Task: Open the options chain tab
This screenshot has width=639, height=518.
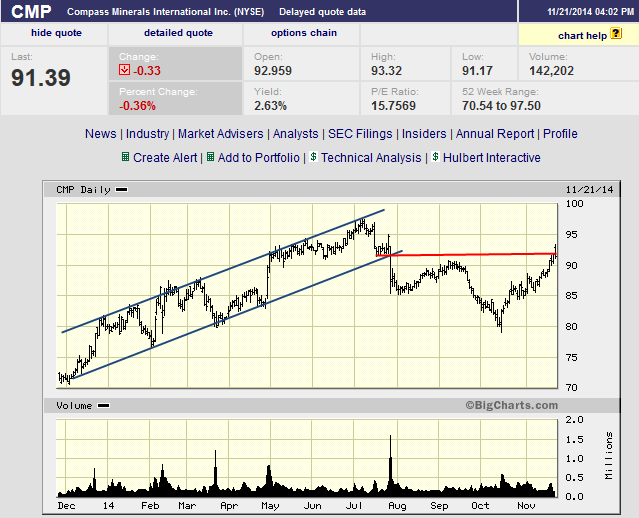Action: point(304,33)
